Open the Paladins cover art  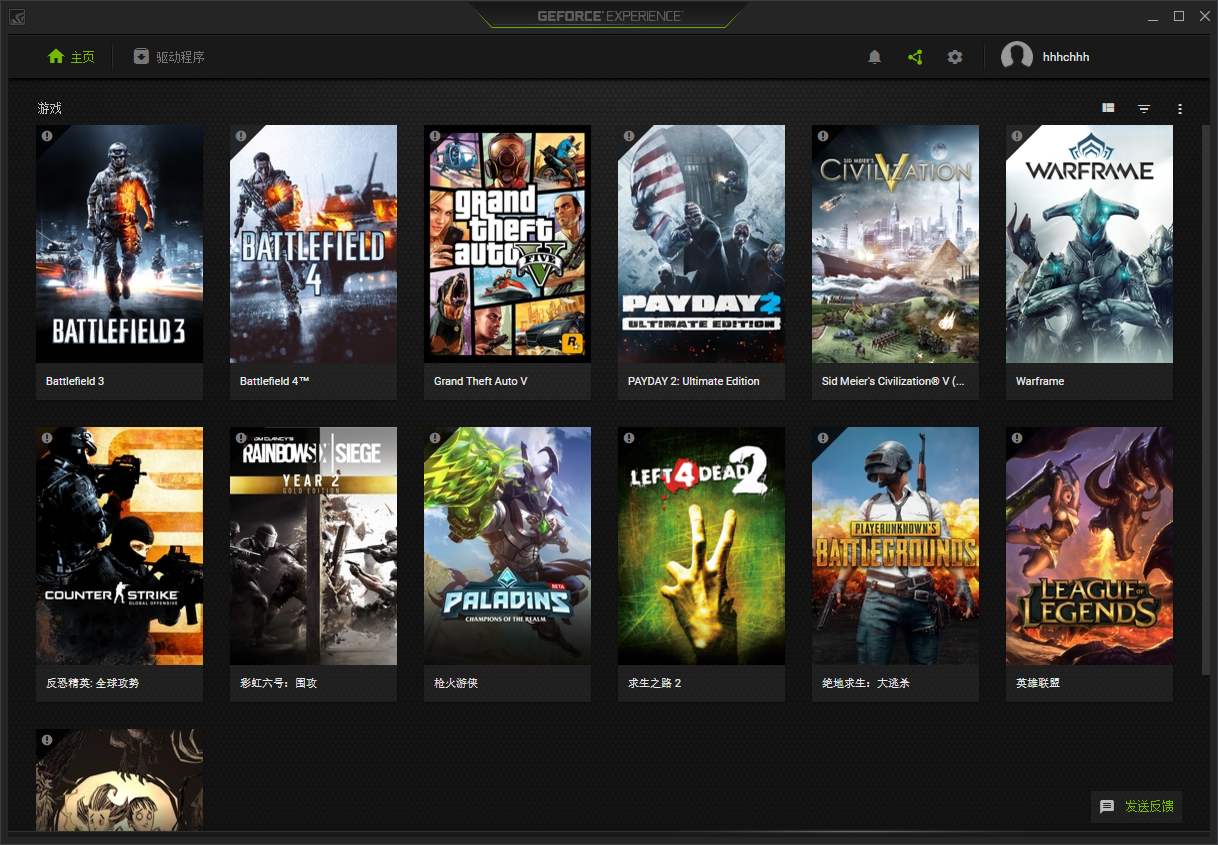pos(507,546)
